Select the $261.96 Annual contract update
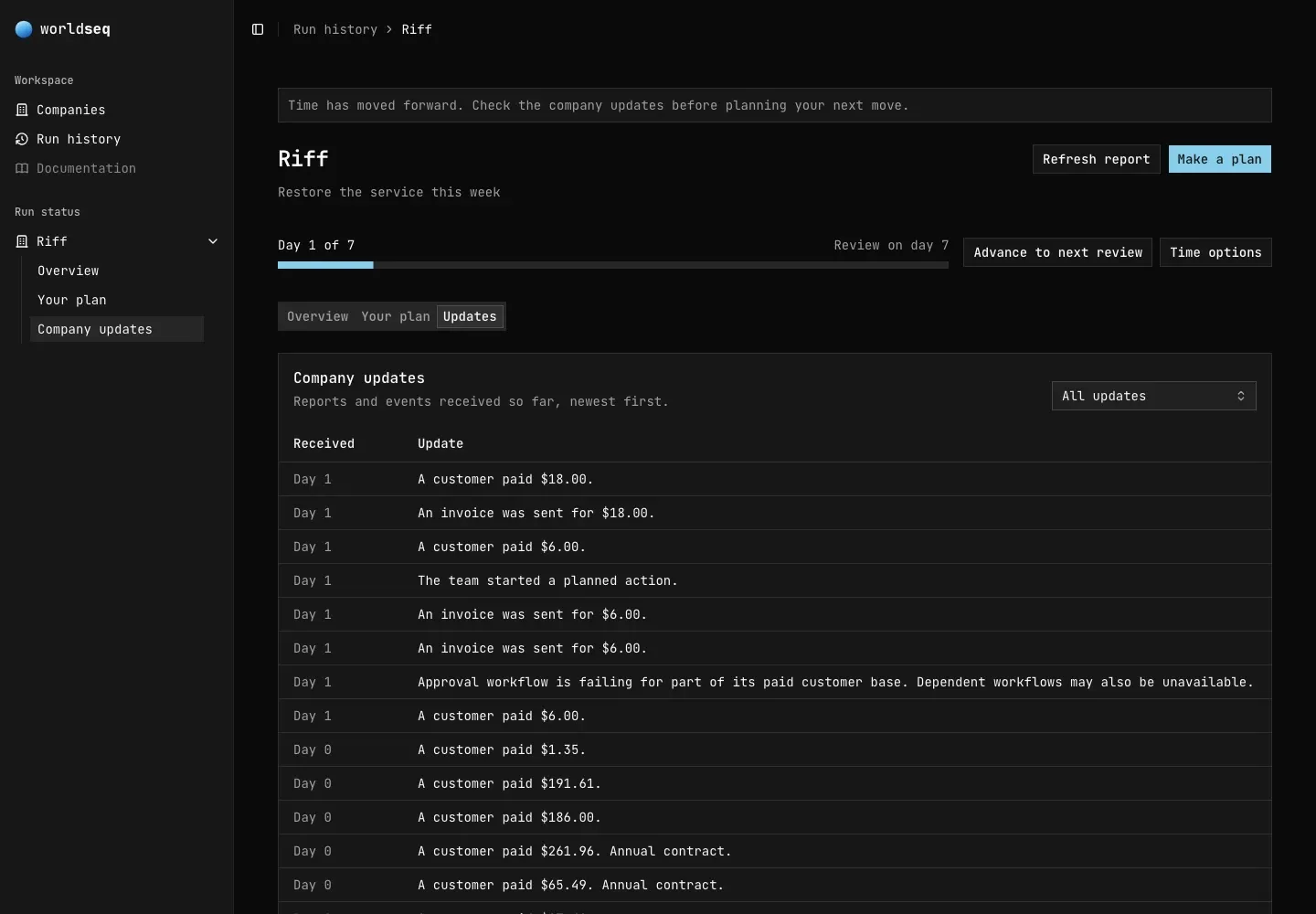This screenshot has width=1316, height=914. 775,851
